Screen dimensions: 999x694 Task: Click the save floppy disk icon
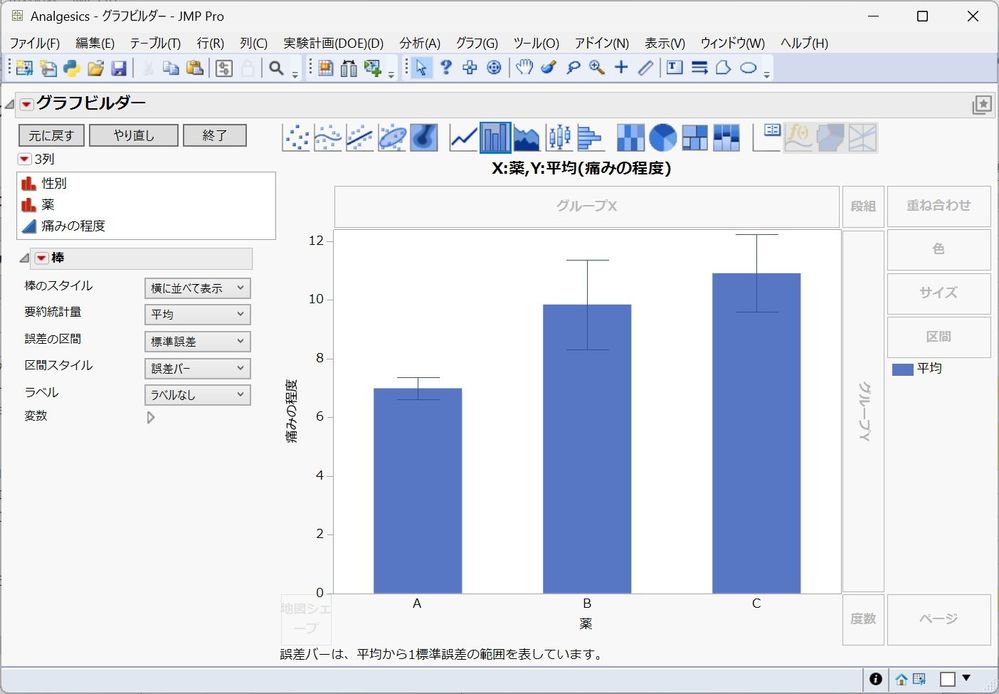[x=119, y=68]
